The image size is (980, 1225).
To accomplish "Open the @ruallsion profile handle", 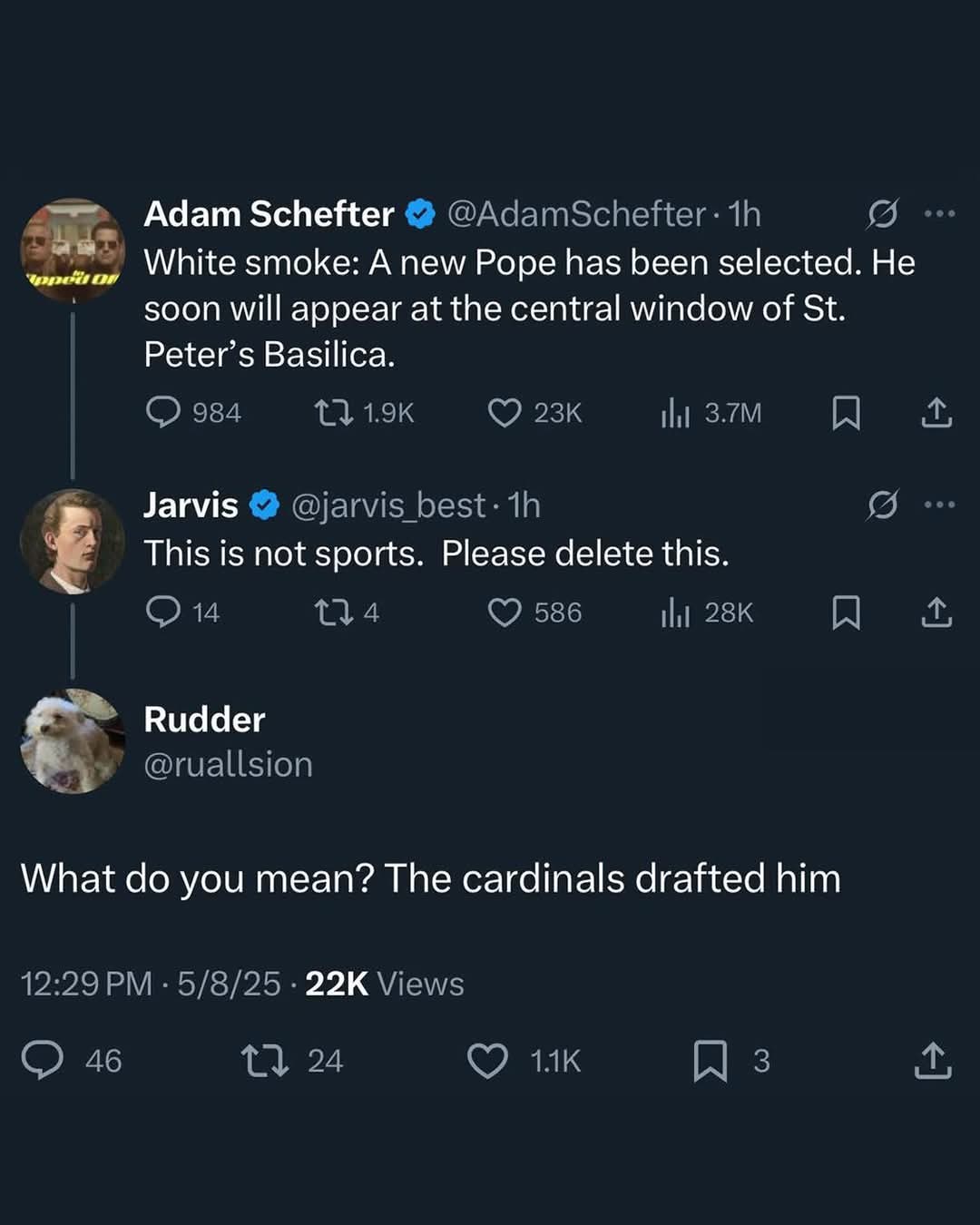I will [x=229, y=764].
